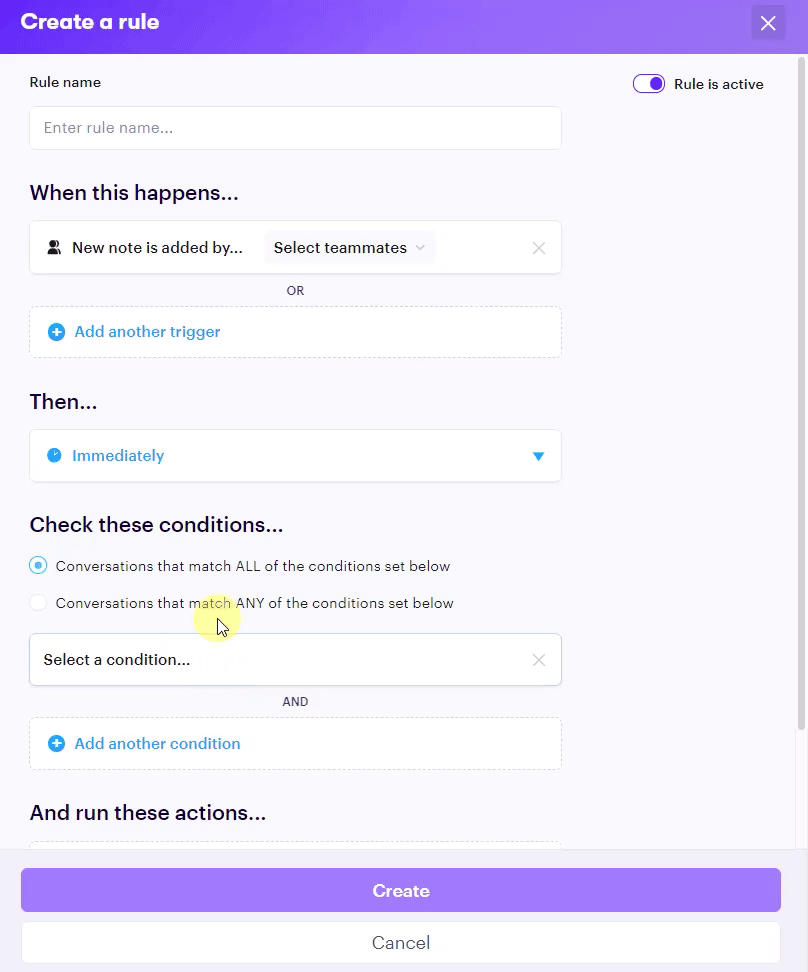808x972 pixels.
Task: Select match ALL conditions radio button
Action: click(38, 566)
